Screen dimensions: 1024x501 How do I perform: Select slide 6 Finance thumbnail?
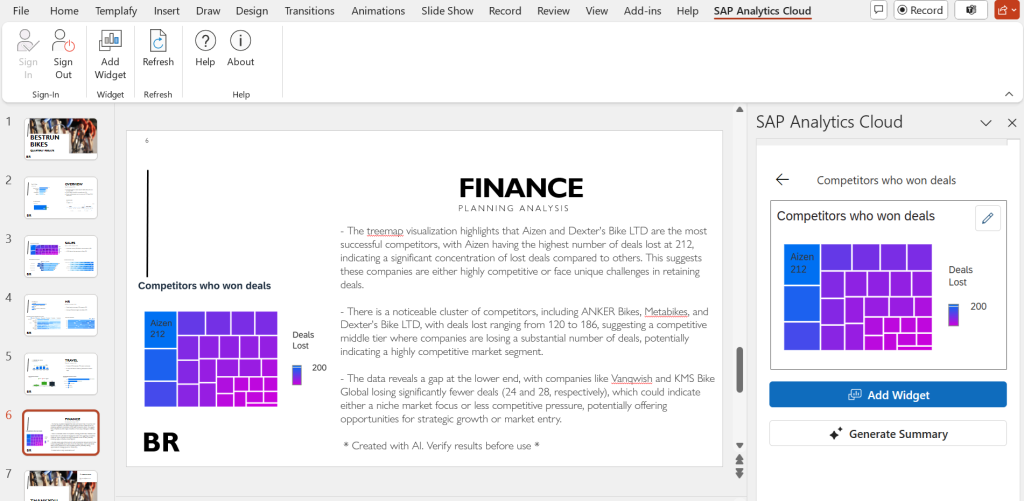point(61,432)
